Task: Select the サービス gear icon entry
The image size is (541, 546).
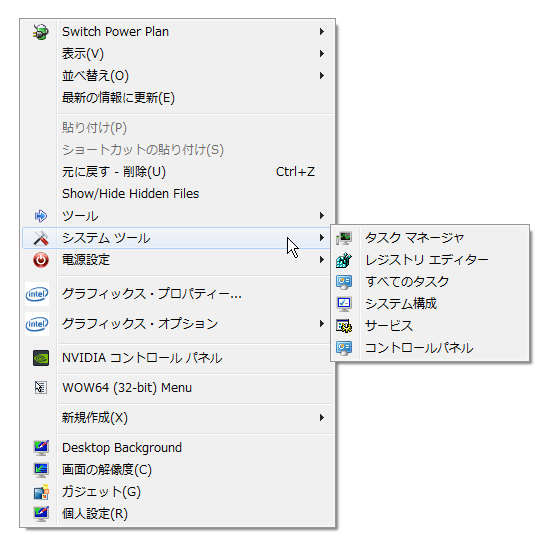Action: click(344, 326)
